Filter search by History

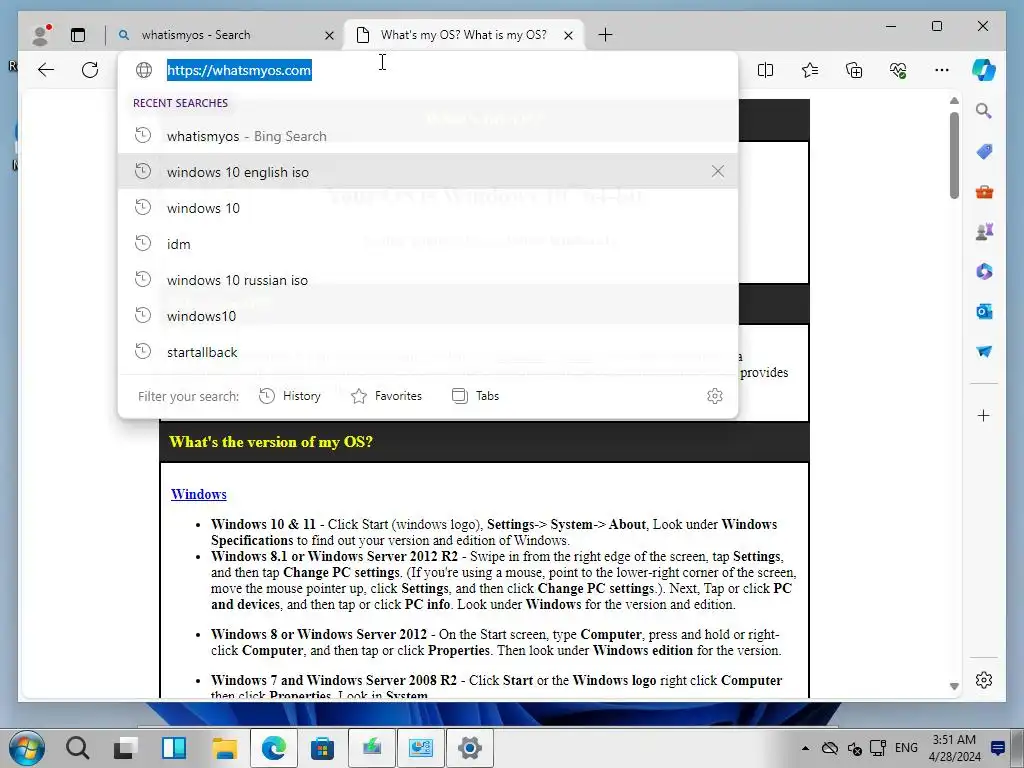point(290,396)
